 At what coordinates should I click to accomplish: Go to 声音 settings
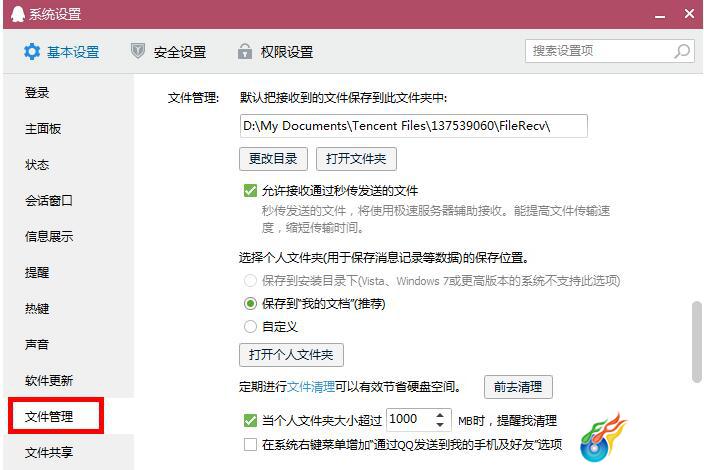pyautogui.click(x=37, y=344)
